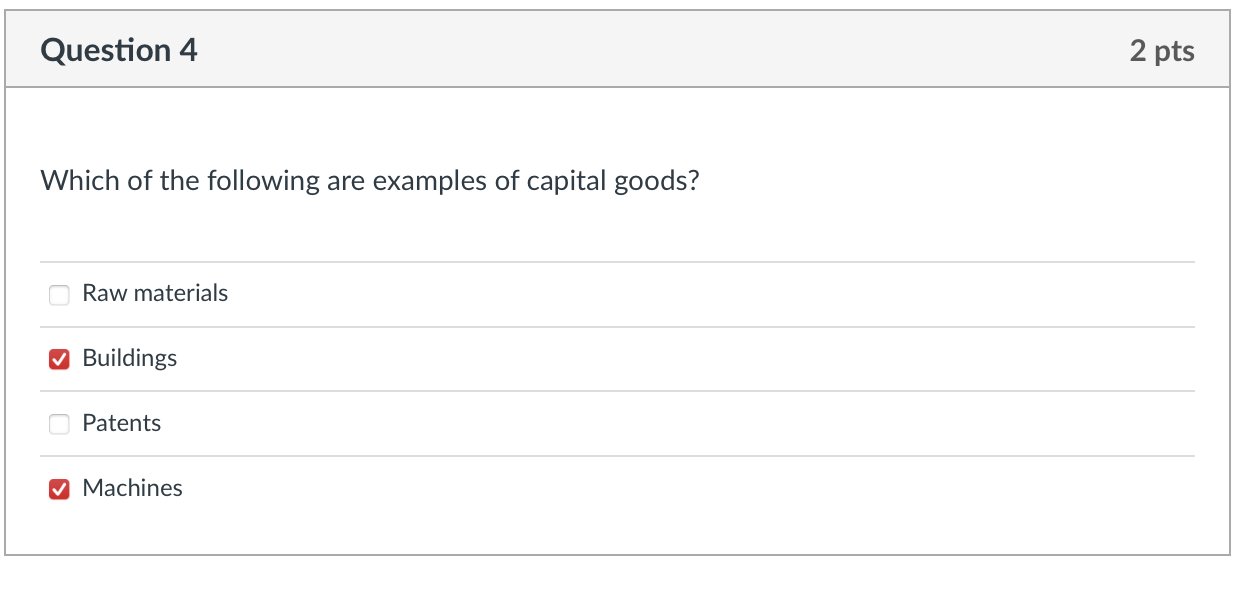This screenshot has height=590, width=1246.
Task: Click the Patents answer label text
Action: pos(121,423)
